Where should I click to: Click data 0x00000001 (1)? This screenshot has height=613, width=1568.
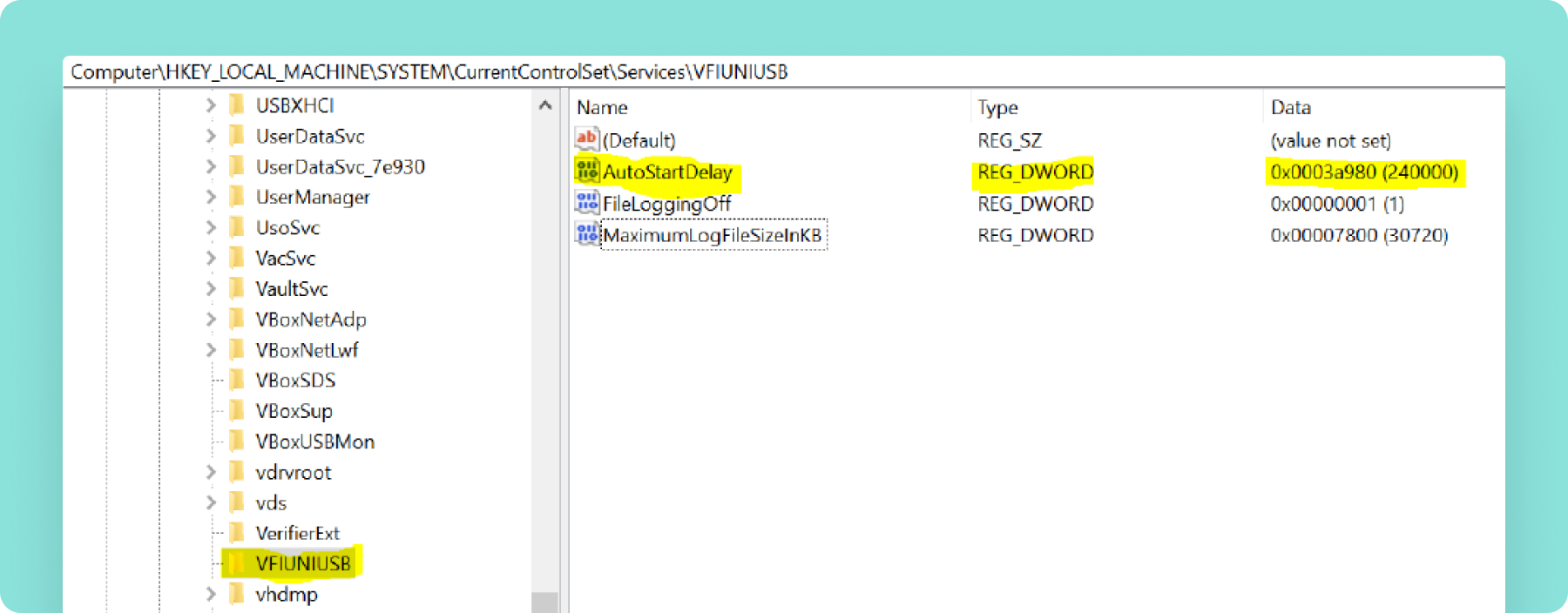pyautogui.click(x=1337, y=204)
